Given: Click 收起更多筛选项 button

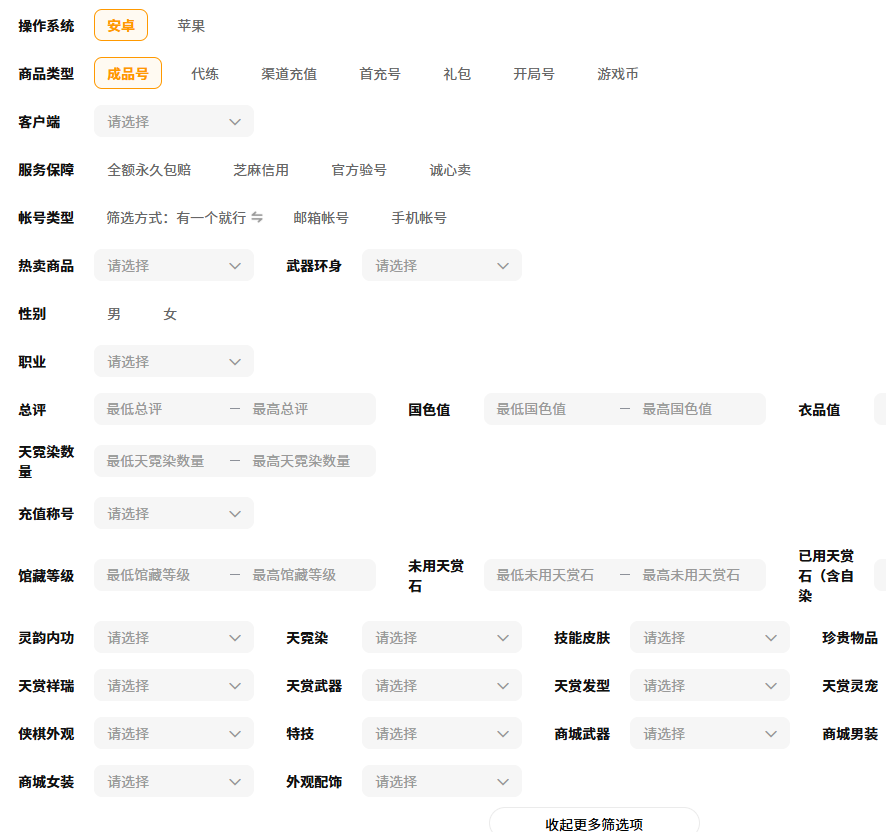Looking at the screenshot, I should point(594,823).
